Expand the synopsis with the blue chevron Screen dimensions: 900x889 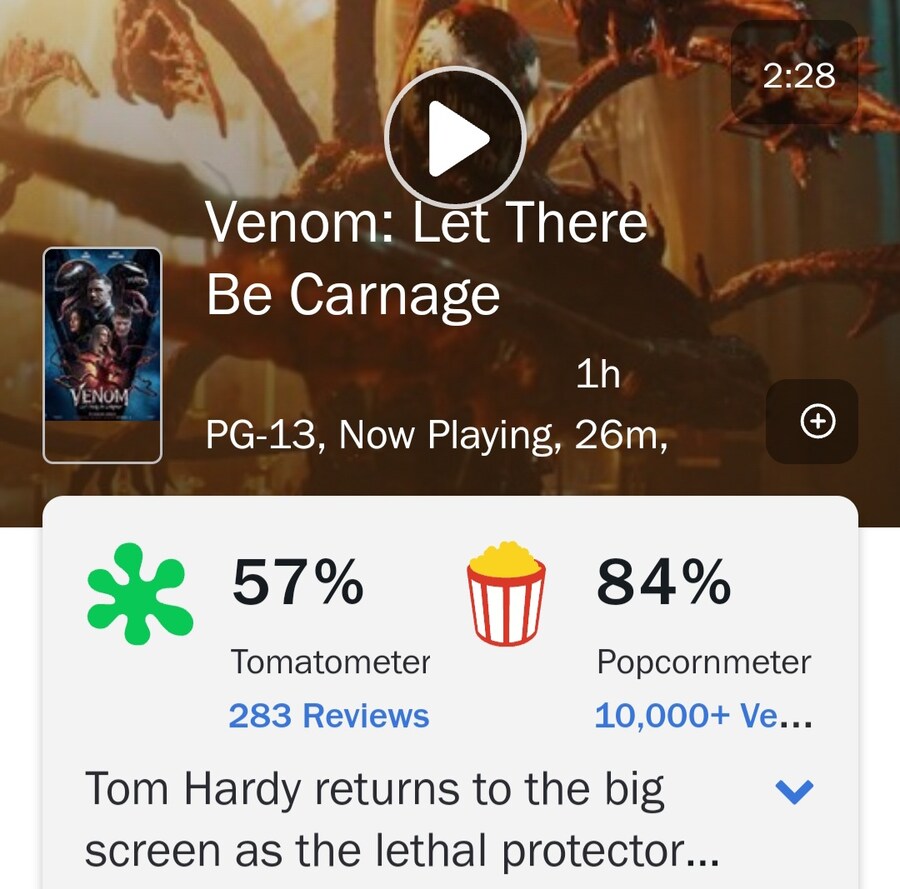point(795,792)
